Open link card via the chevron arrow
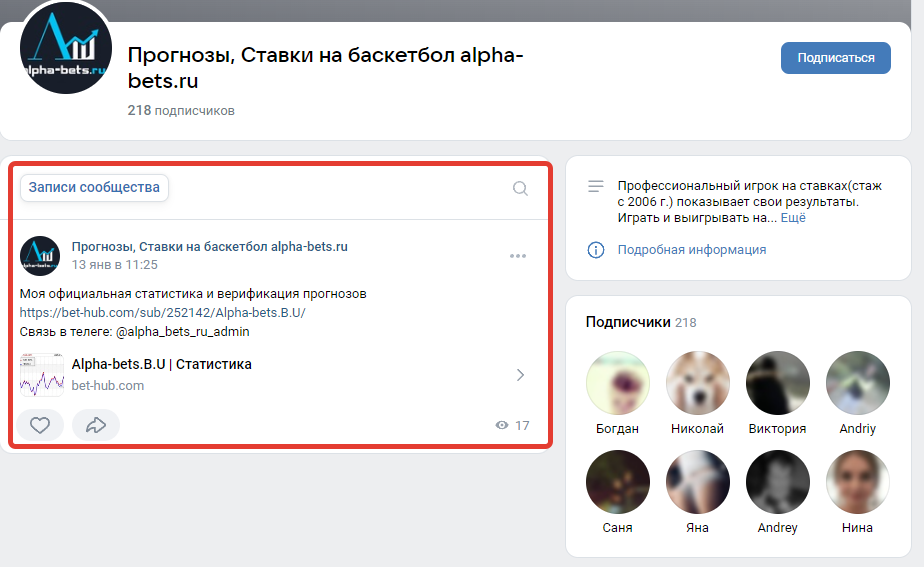The height and width of the screenshot is (567, 924). [520, 375]
